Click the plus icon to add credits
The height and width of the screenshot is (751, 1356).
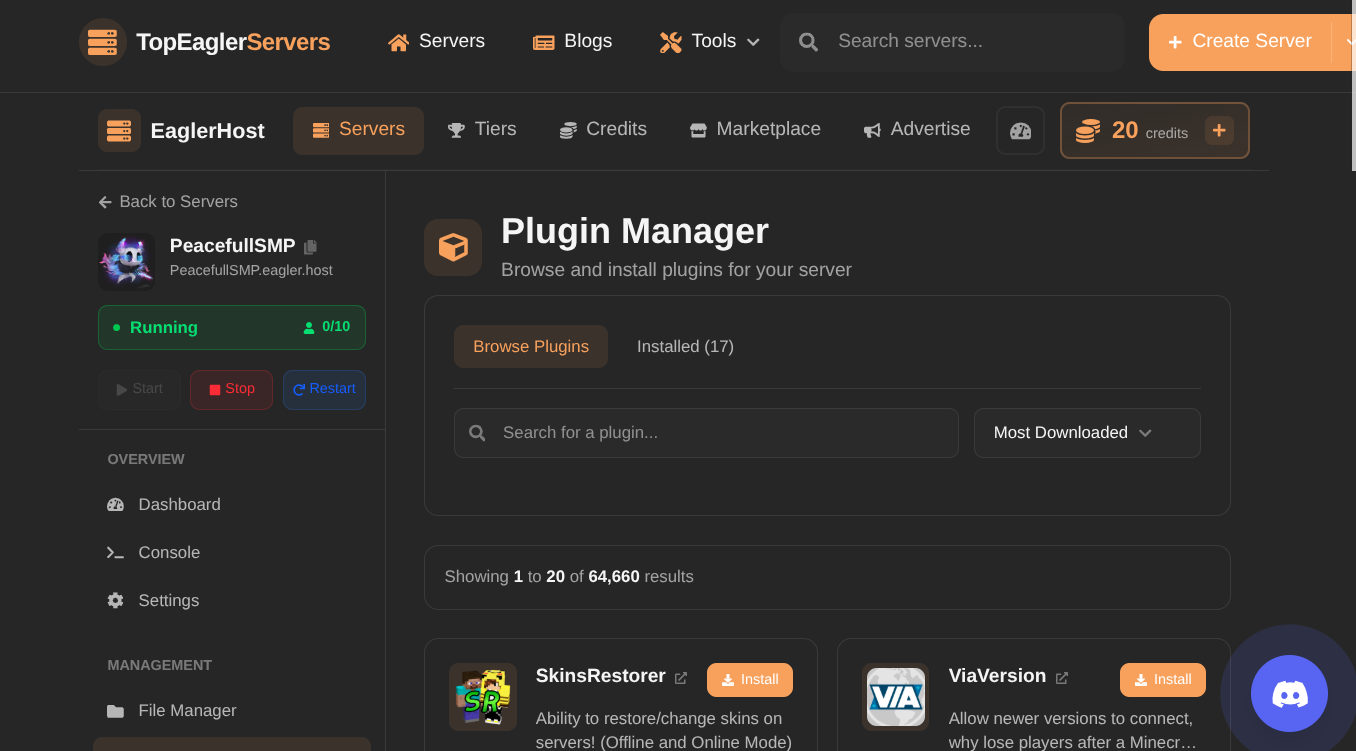click(1218, 131)
